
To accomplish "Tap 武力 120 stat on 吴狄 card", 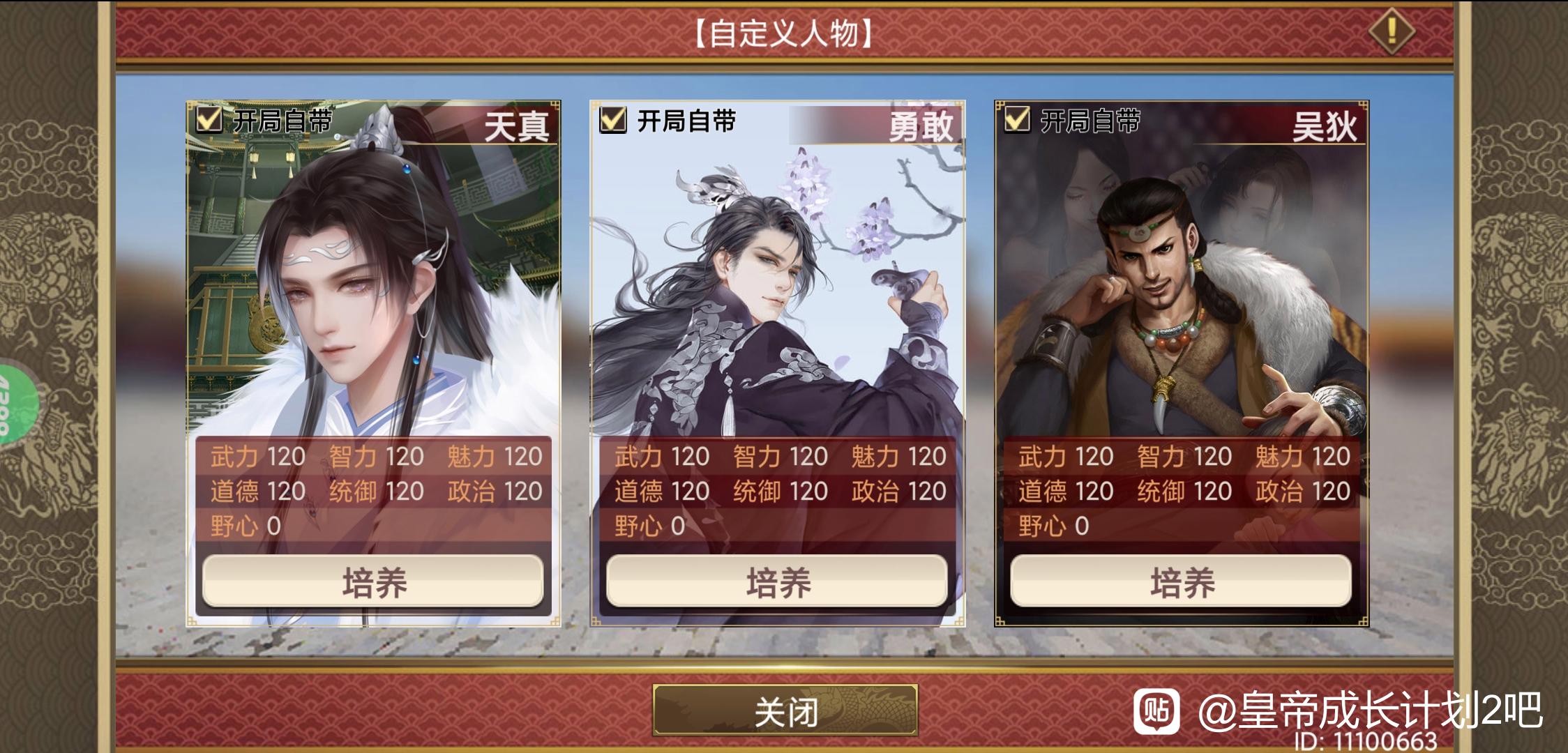I will (x=1065, y=457).
